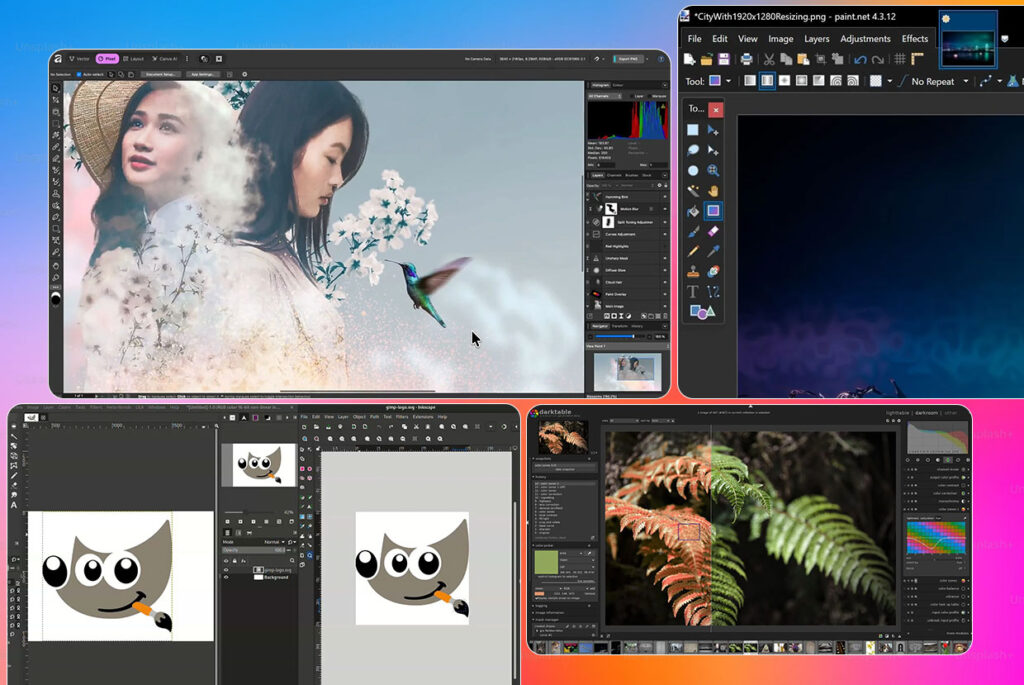Open Extensions menu in Inkscape
The height and width of the screenshot is (685, 1024).
[x=423, y=417]
